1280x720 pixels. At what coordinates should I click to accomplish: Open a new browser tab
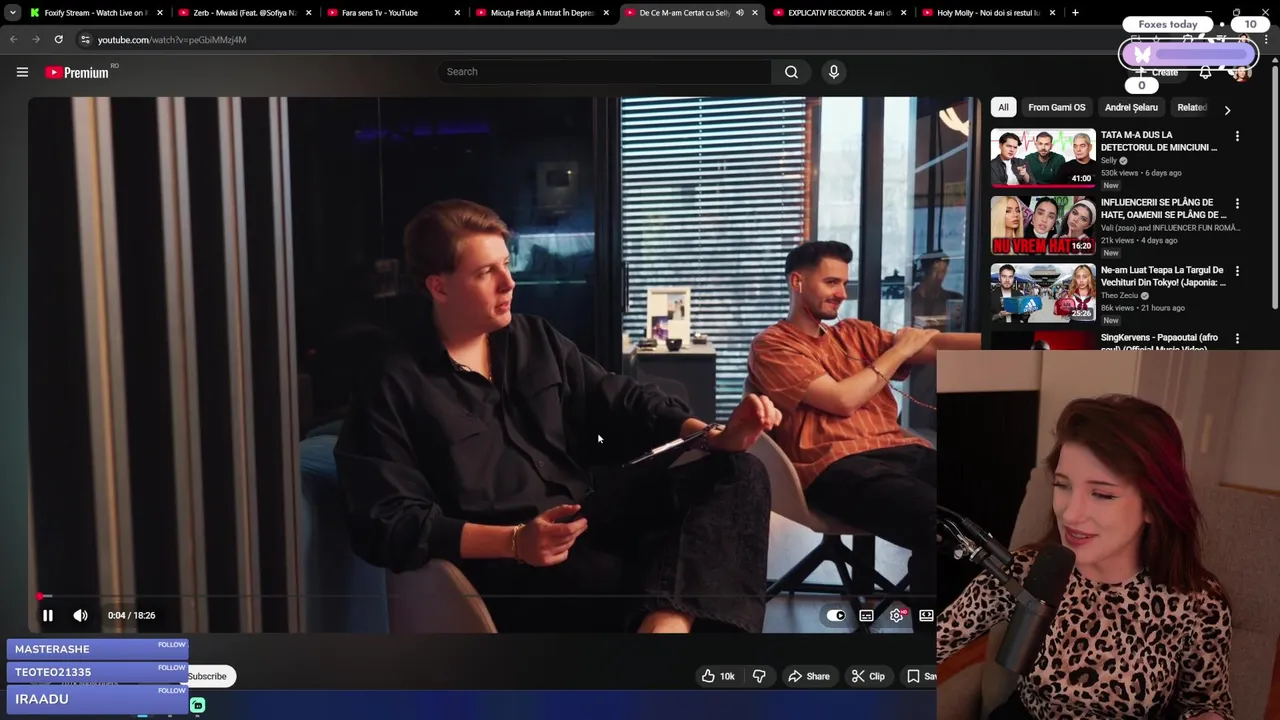click(1075, 13)
